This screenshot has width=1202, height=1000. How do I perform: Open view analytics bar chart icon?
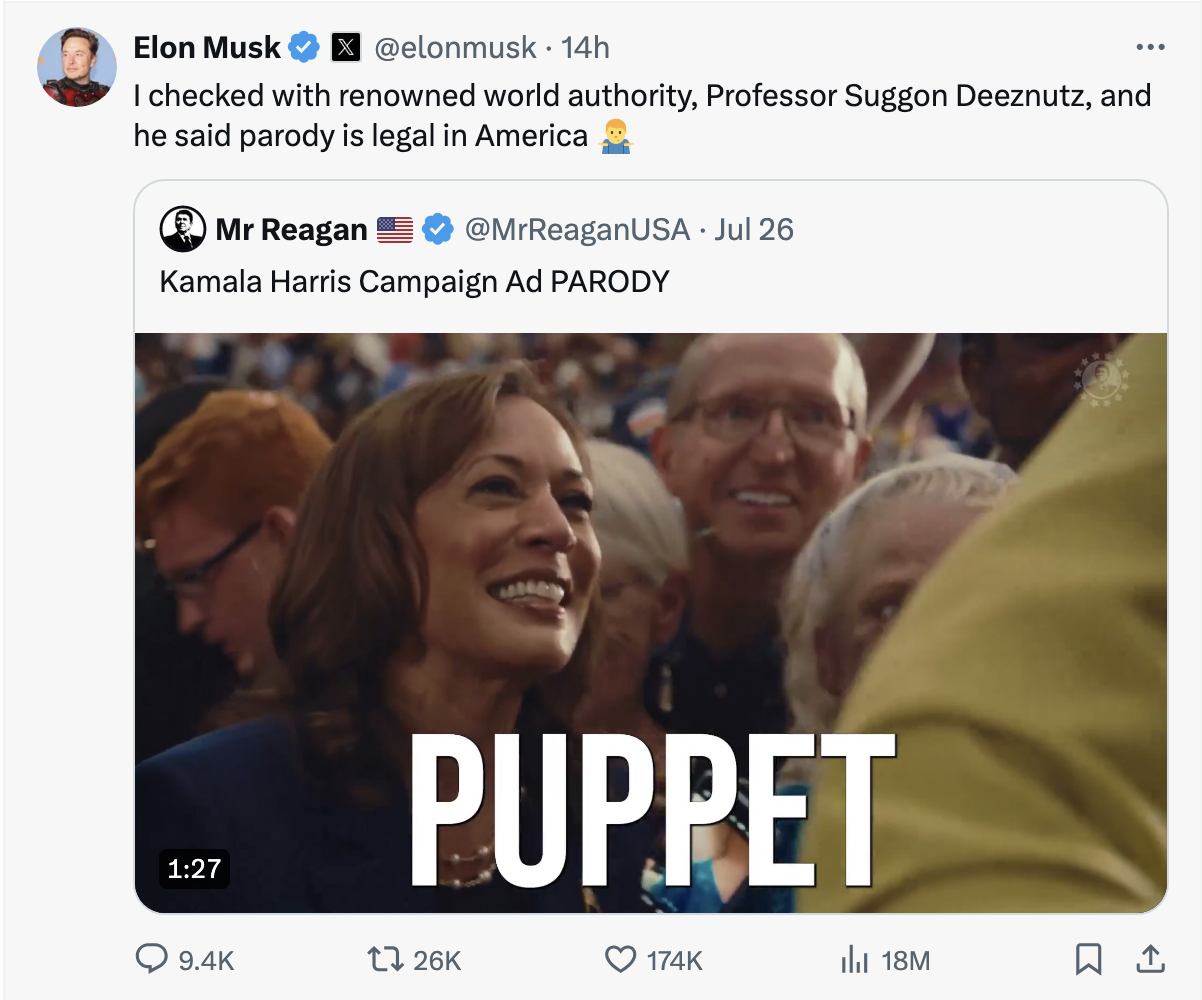tap(853, 960)
